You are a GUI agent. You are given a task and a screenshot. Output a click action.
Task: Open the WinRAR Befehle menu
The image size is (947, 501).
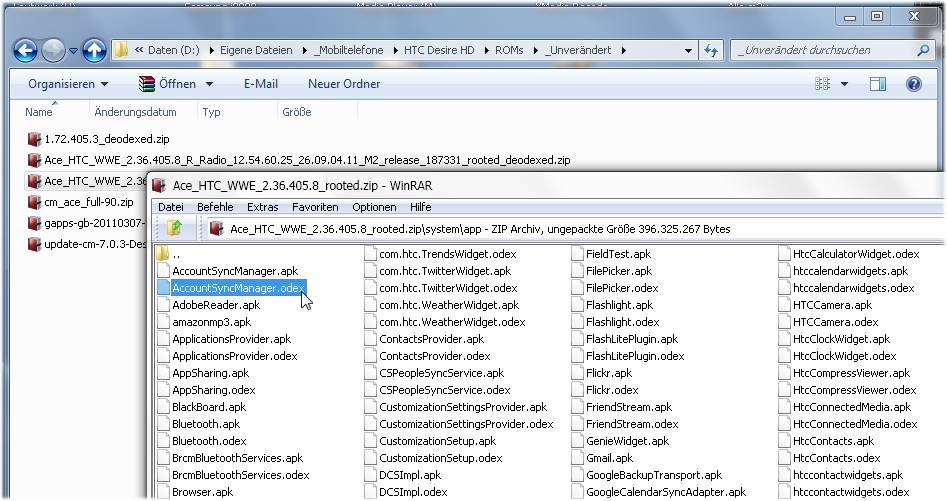point(215,207)
